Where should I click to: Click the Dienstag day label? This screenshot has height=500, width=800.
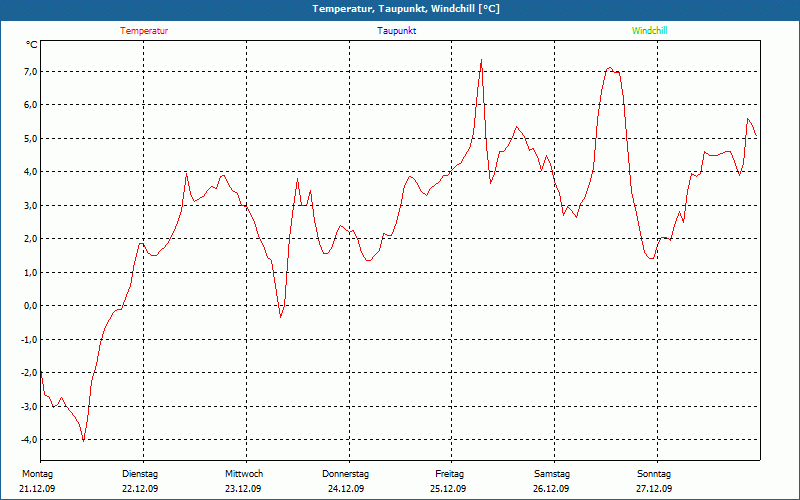coord(140,474)
